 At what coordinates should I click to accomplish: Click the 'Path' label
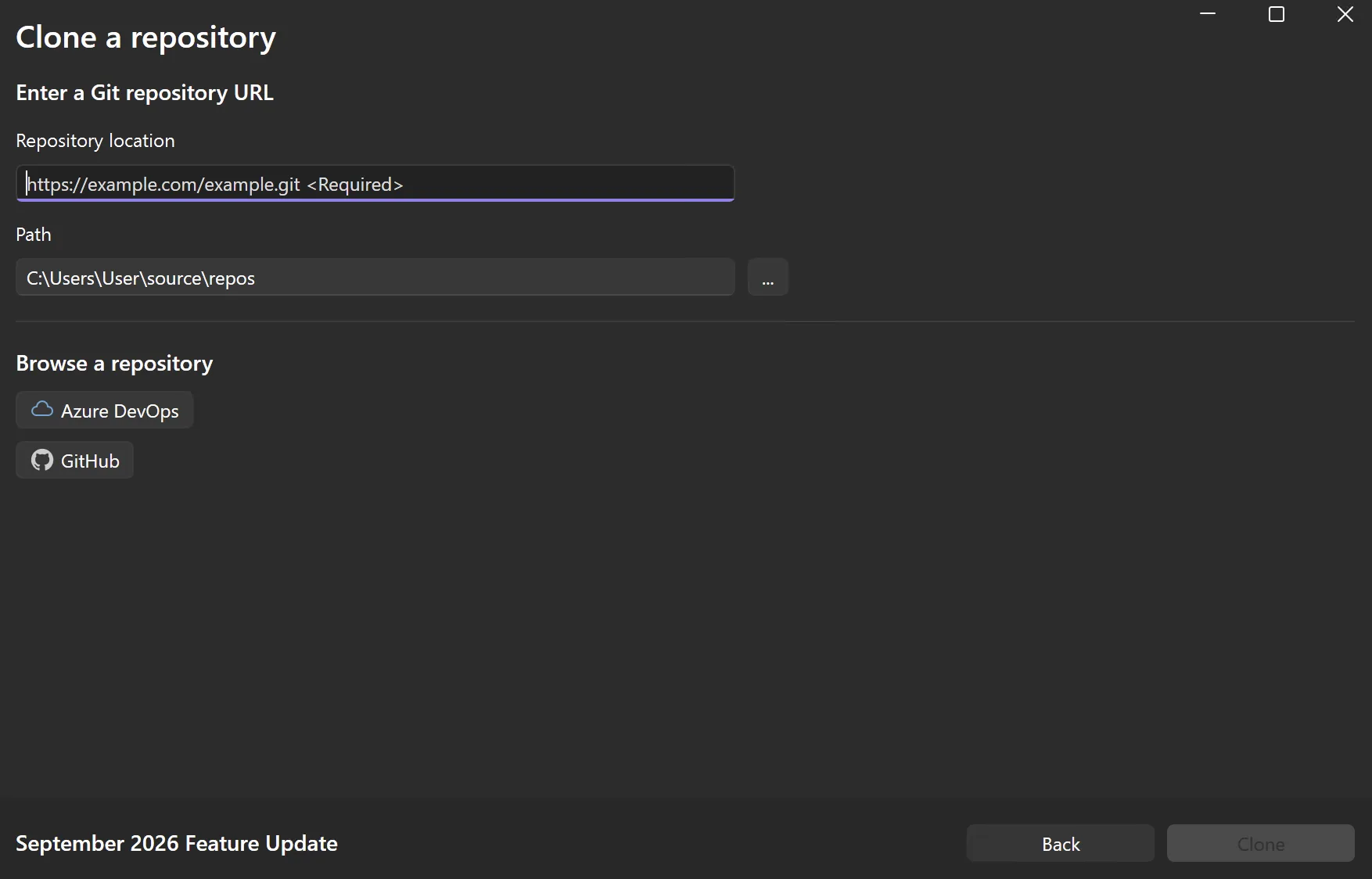point(34,235)
